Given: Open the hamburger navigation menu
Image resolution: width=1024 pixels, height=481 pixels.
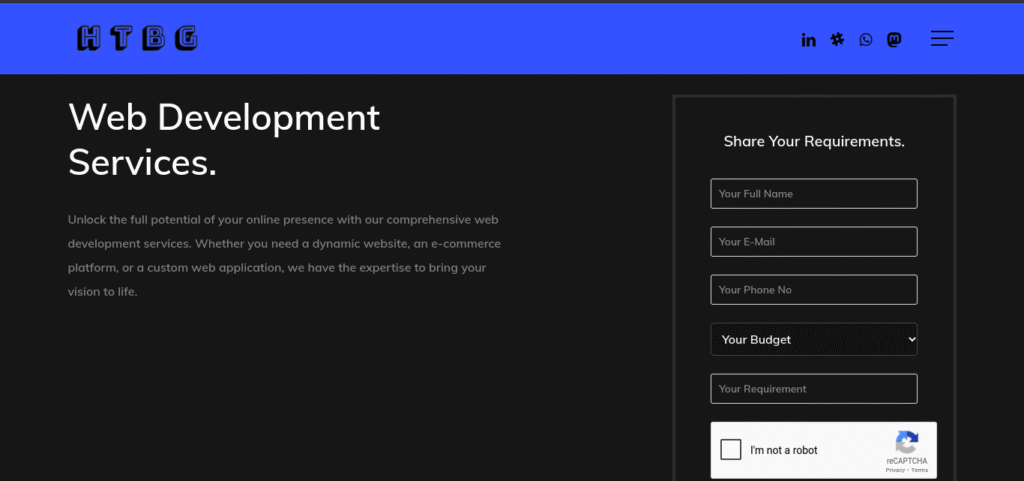Looking at the screenshot, I should (941, 39).
